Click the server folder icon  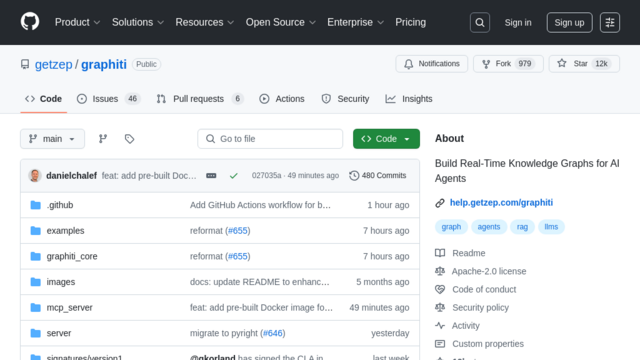pyautogui.click(x=36, y=333)
